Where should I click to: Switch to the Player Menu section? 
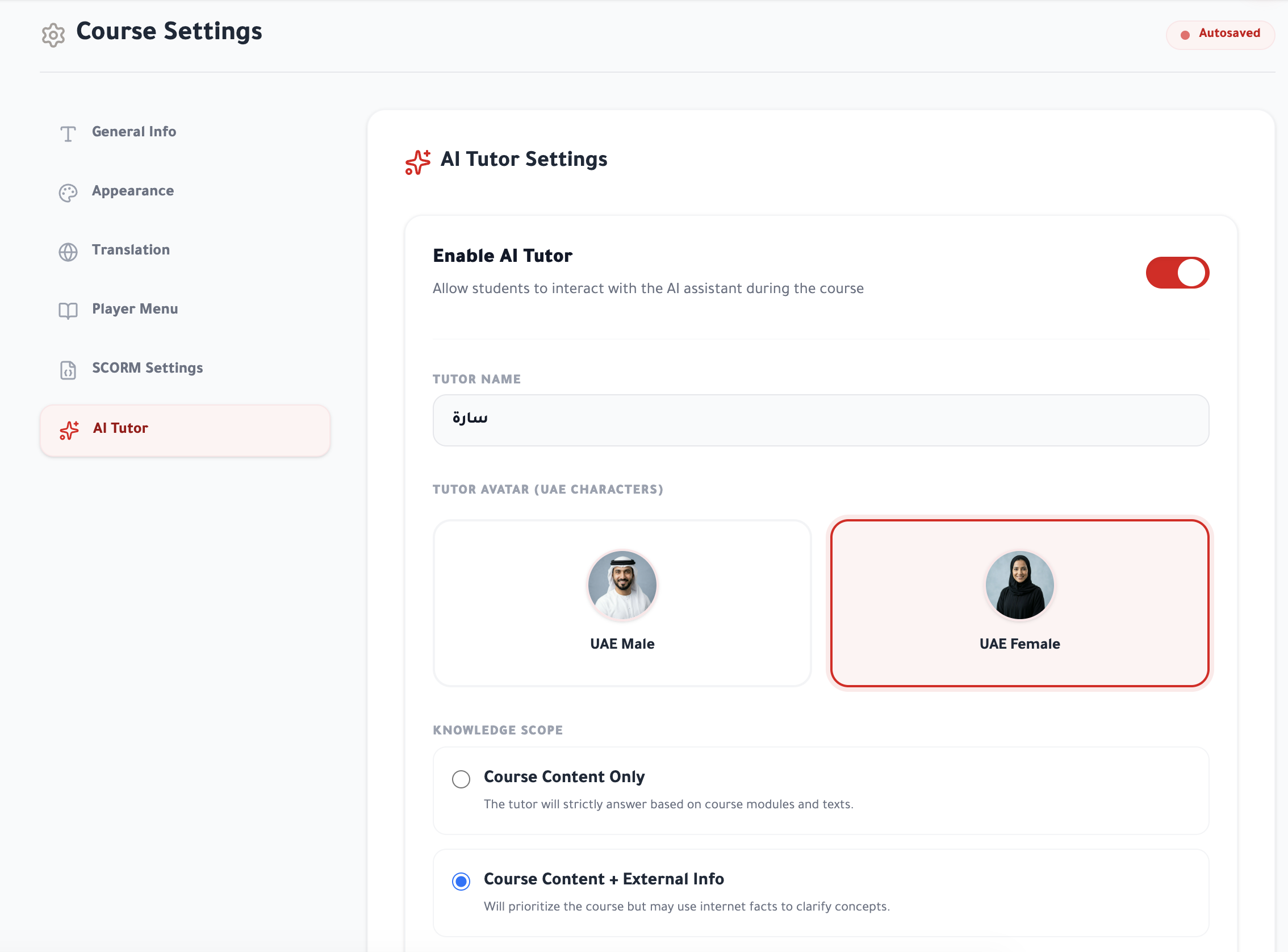[185, 310]
